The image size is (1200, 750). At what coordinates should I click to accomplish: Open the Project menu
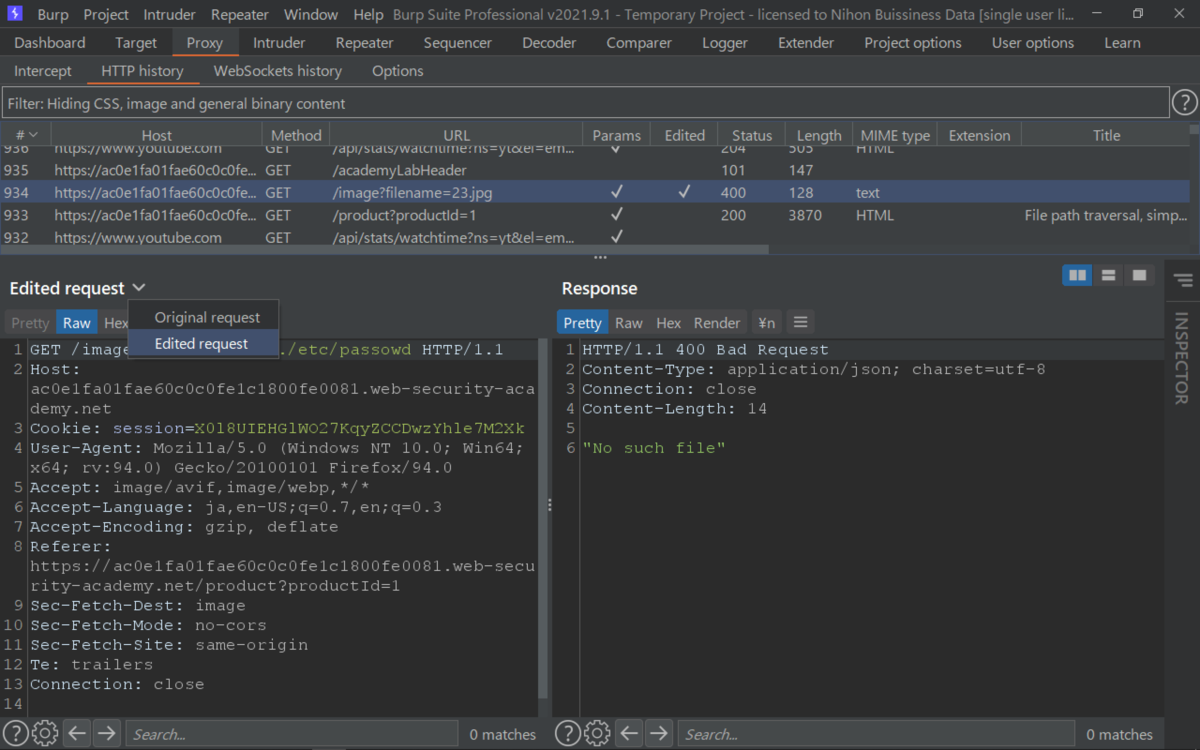[106, 14]
